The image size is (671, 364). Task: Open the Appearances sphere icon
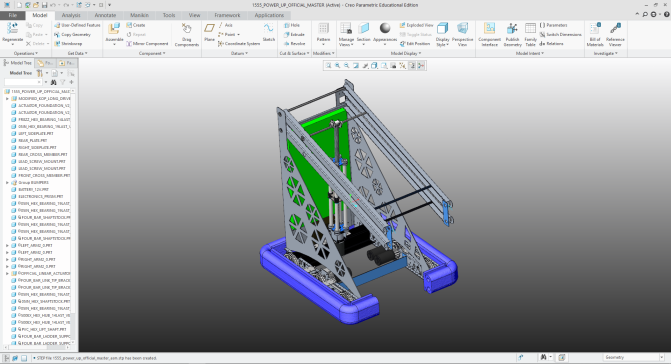[x=385, y=29]
